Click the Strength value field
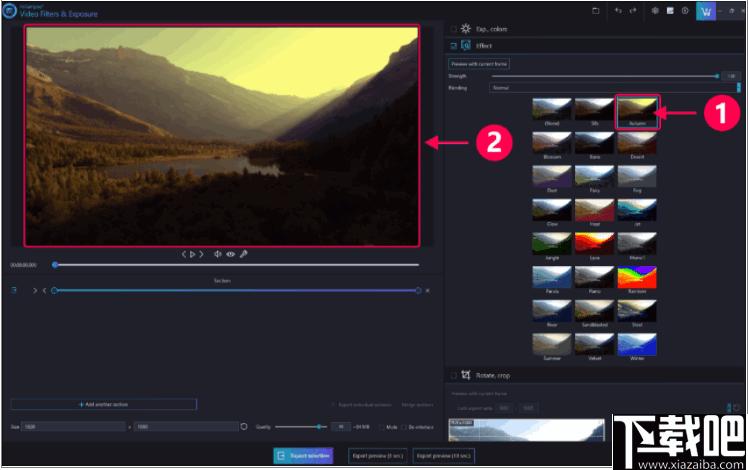Image resolution: width=748 pixels, height=470 pixels. [731, 76]
